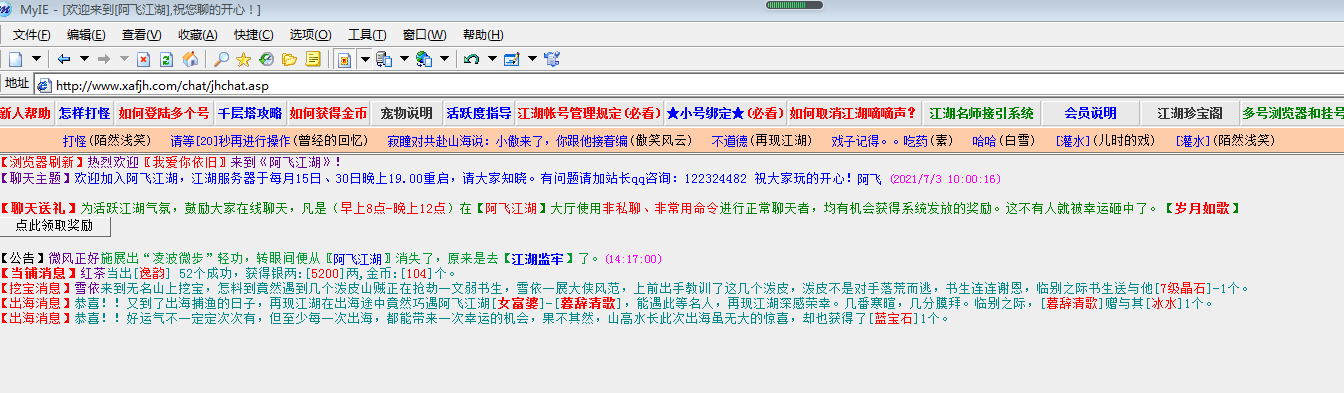This screenshot has height=393, width=1344.
Task: Open the Search magnifier icon
Action: click(x=221, y=59)
